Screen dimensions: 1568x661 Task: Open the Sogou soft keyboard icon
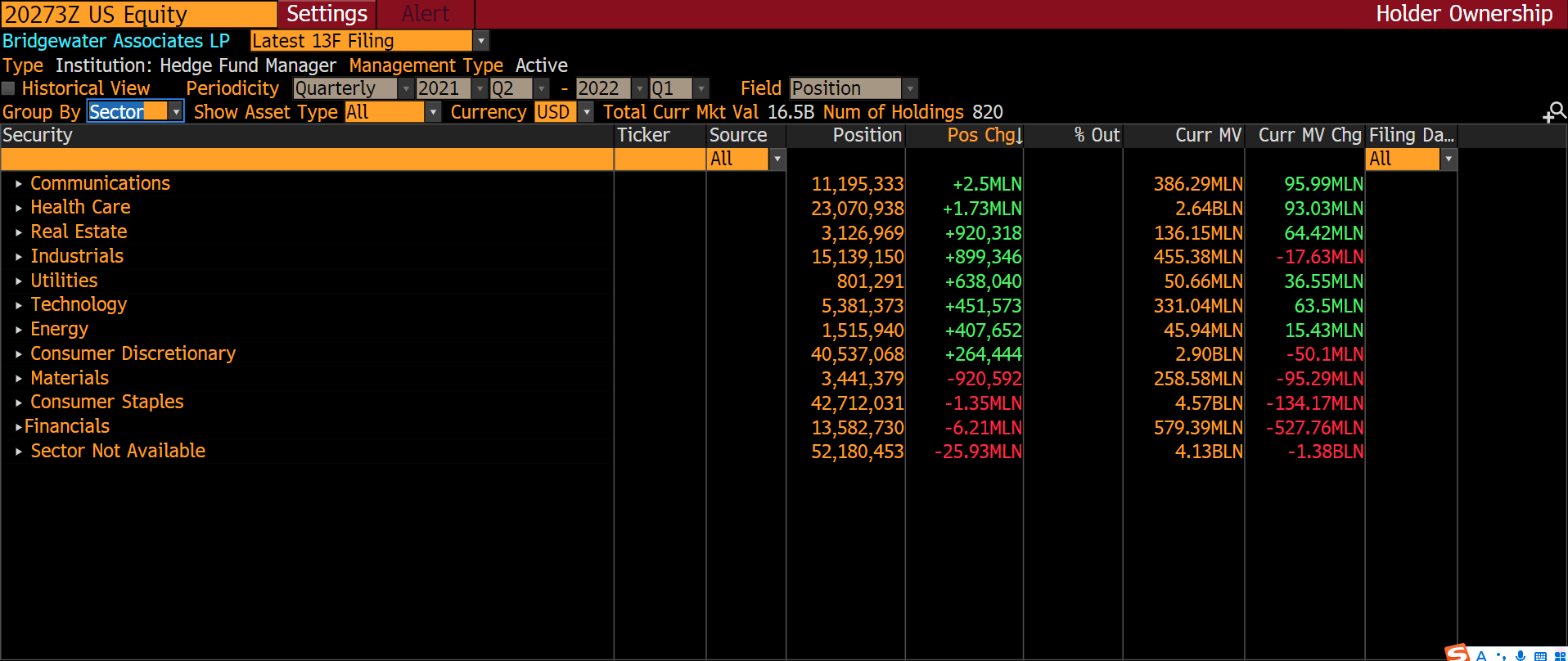click(1540, 655)
